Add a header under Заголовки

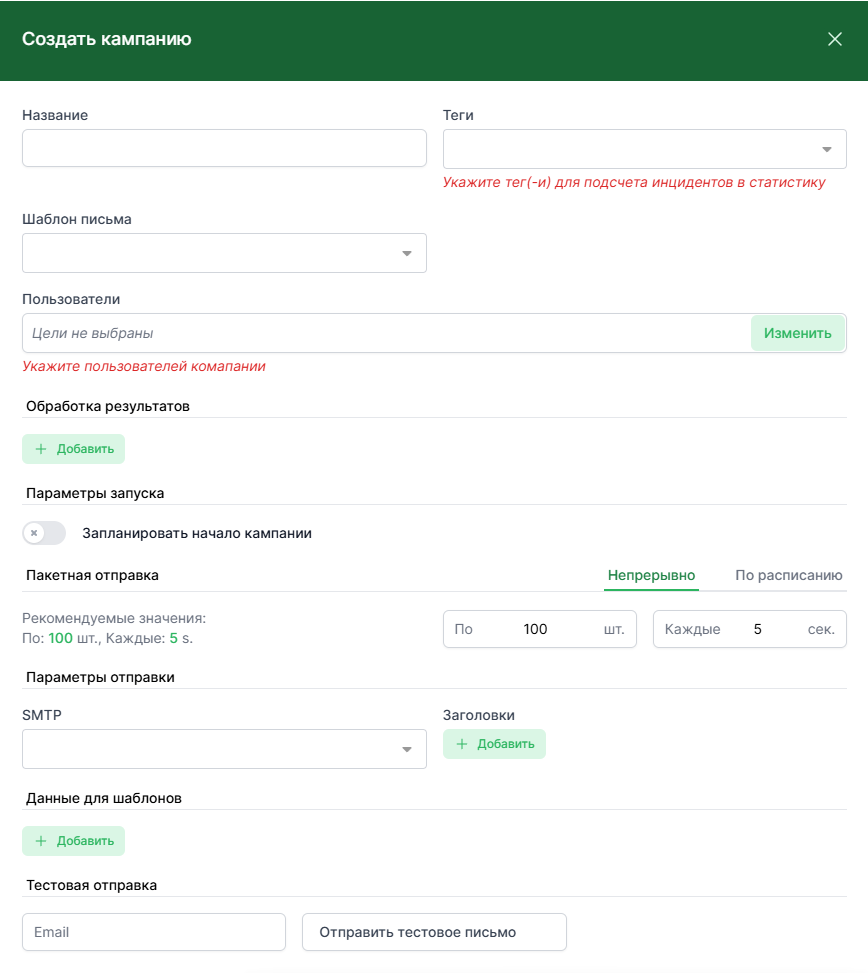(494, 744)
